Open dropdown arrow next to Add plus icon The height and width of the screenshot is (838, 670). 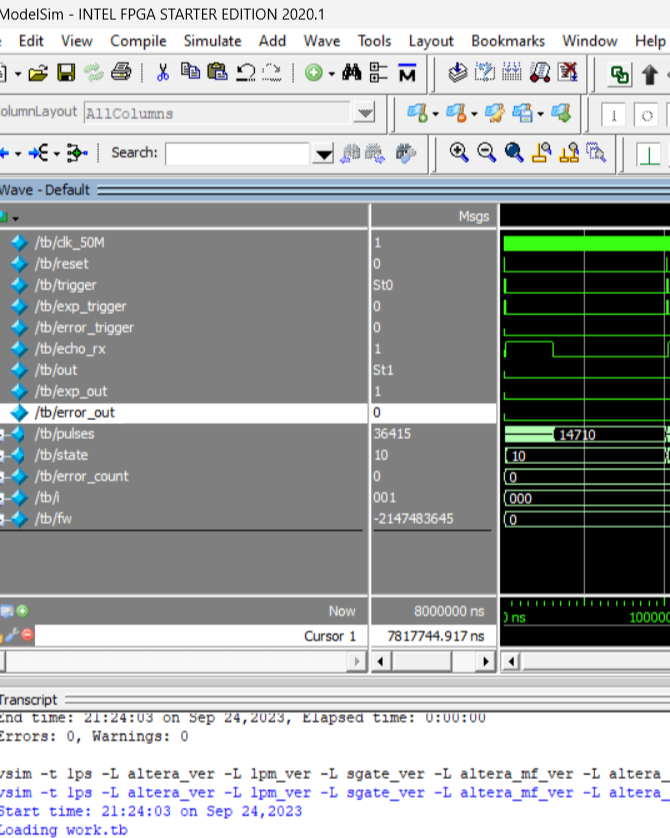pos(332,74)
